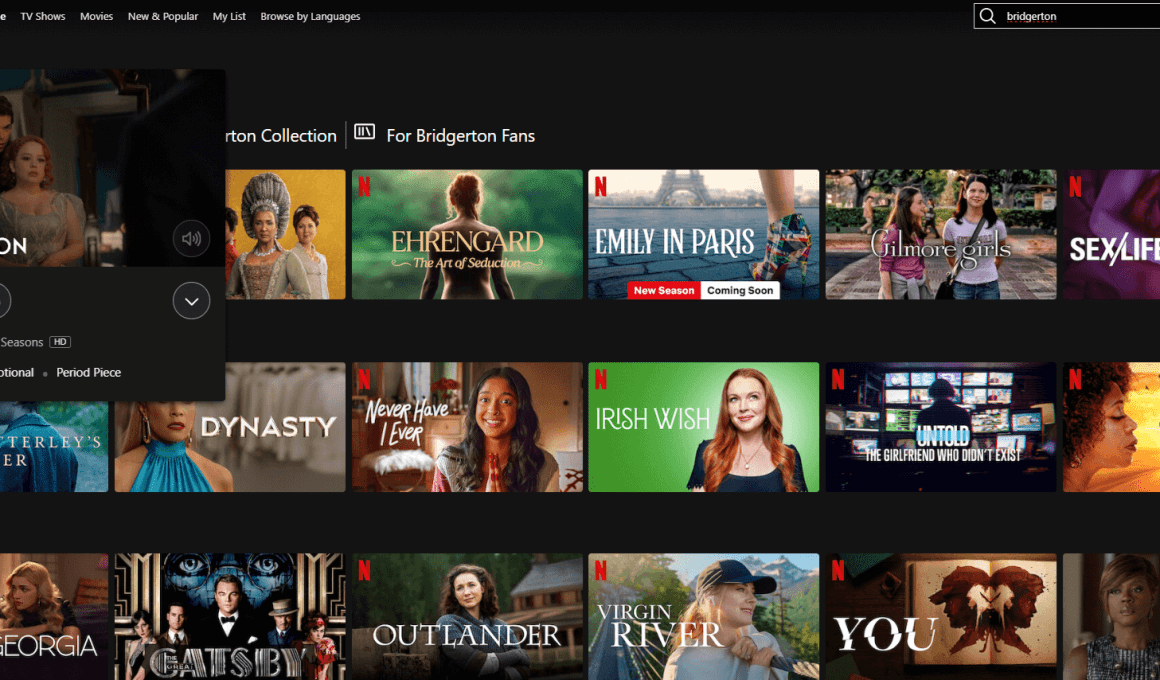Open the Virgin River thumbnail
Image resolution: width=1160 pixels, height=680 pixels.
pyautogui.click(x=704, y=616)
